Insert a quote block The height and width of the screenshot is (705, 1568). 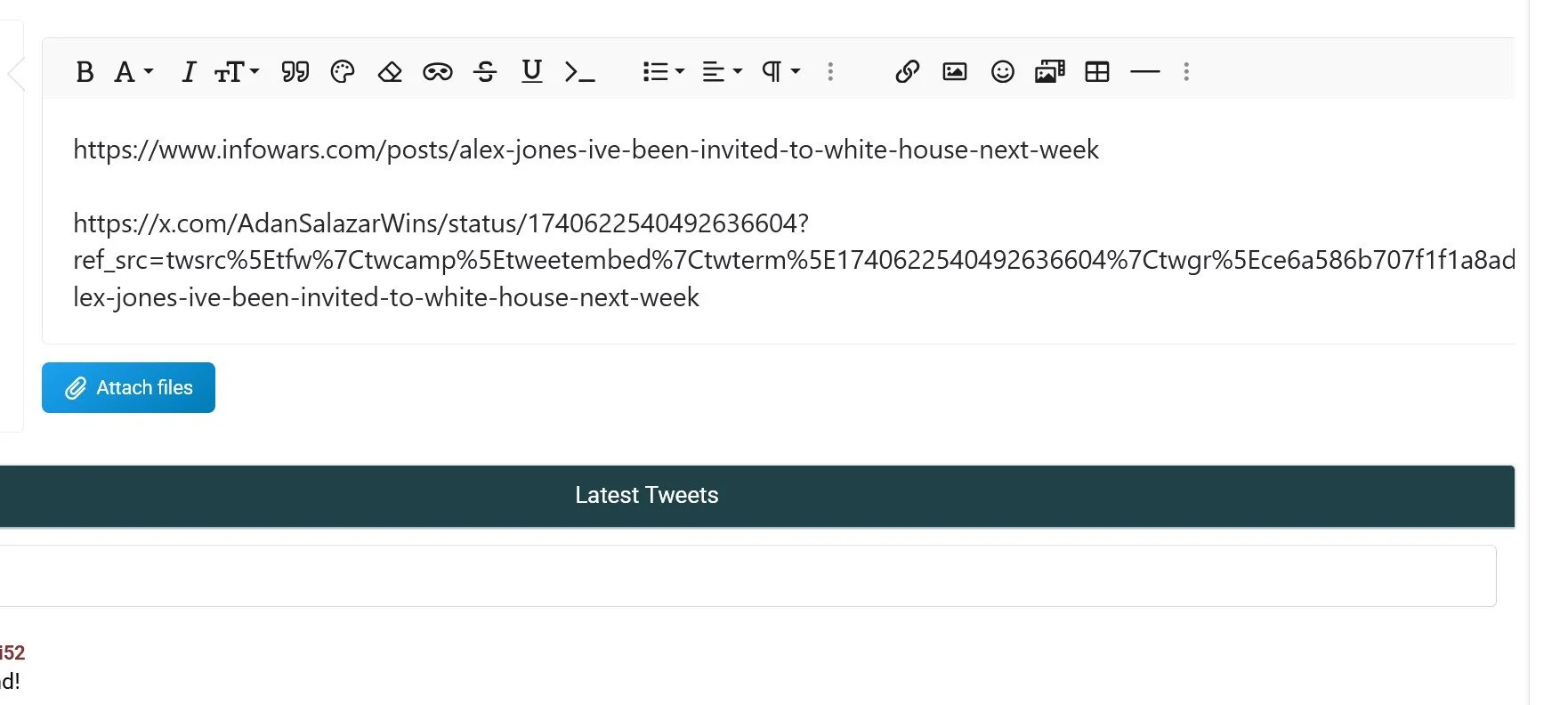click(x=295, y=72)
